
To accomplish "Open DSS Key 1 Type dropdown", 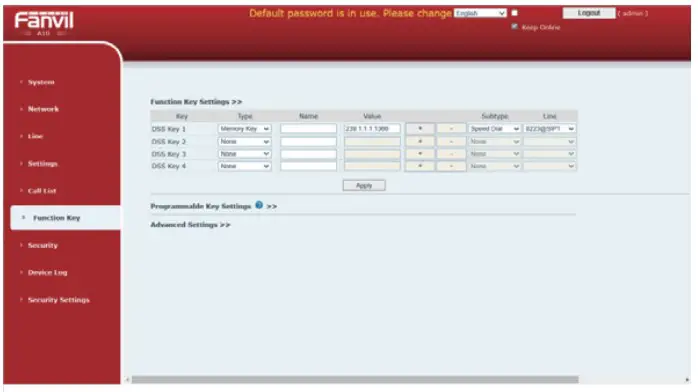I will tap(244, 129).
